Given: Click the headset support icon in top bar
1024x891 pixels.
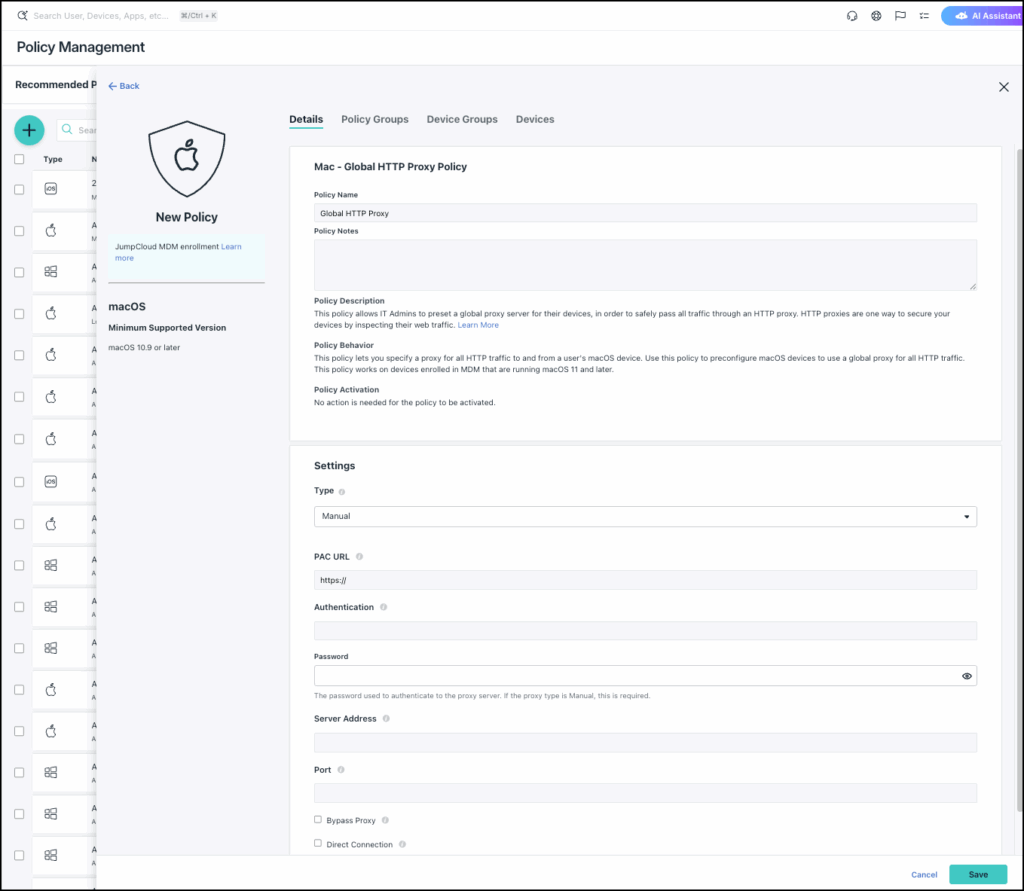Looking at the screenshot, I should tap(852, 16).
